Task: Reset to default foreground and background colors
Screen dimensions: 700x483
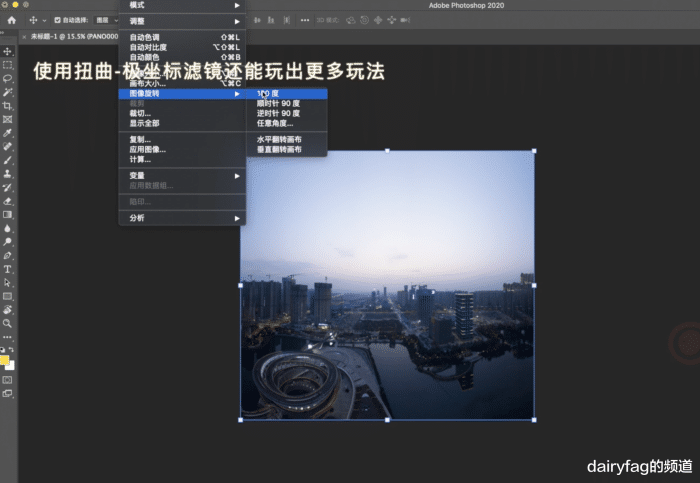Action: click(3, 350)
